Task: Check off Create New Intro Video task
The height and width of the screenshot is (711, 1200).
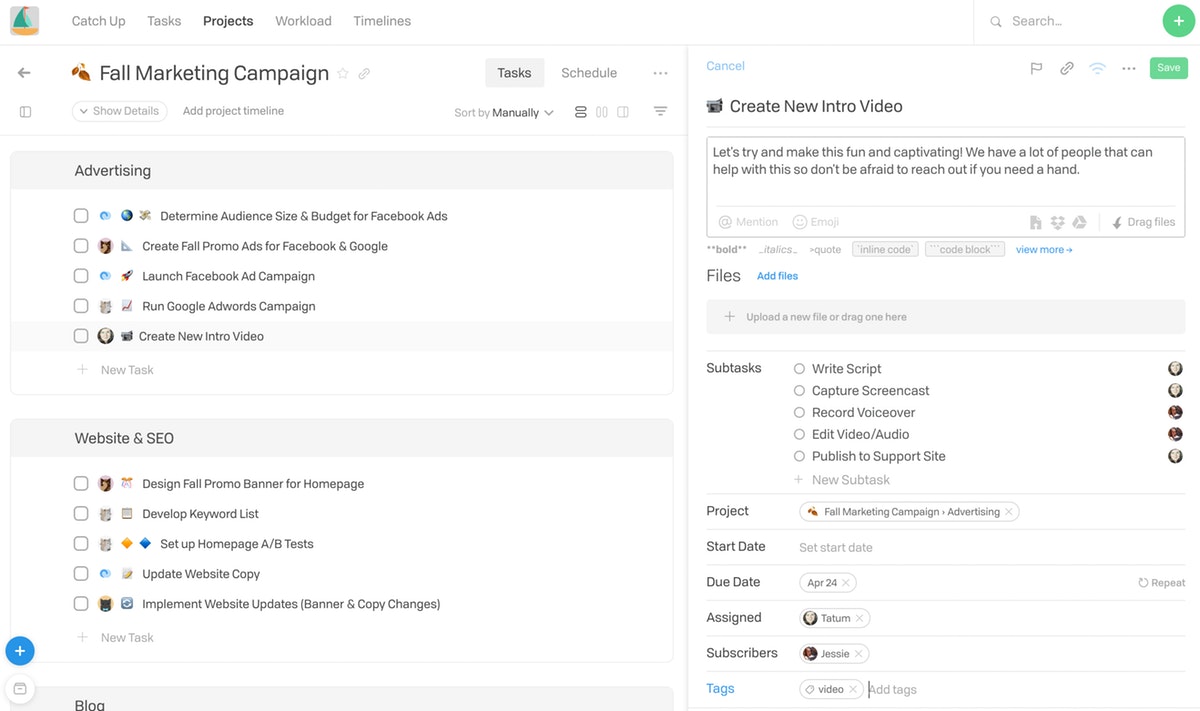Action: click(x=81, y=336)
